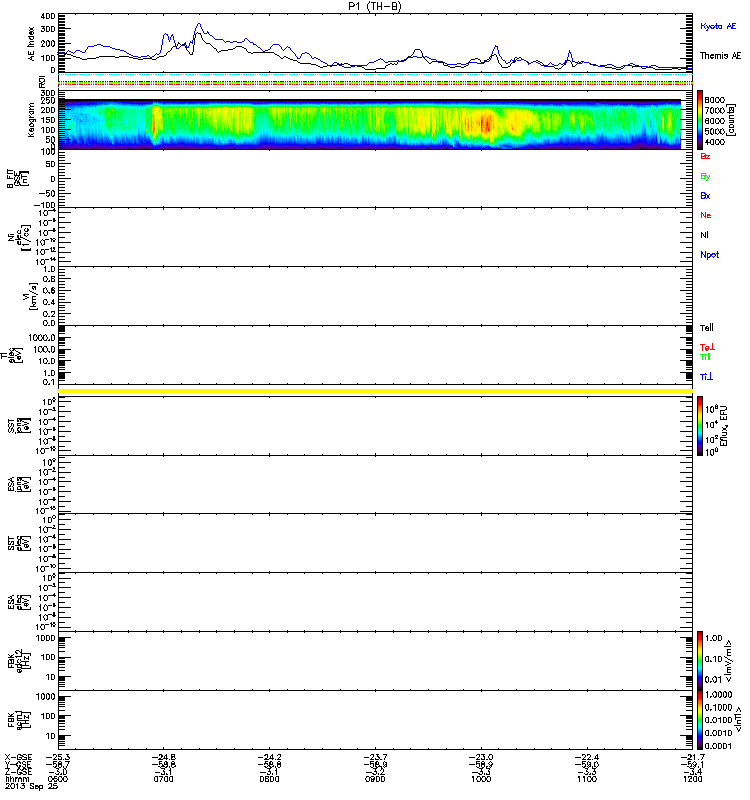Click the FBK edc12 color scale bar

point(701,660)
